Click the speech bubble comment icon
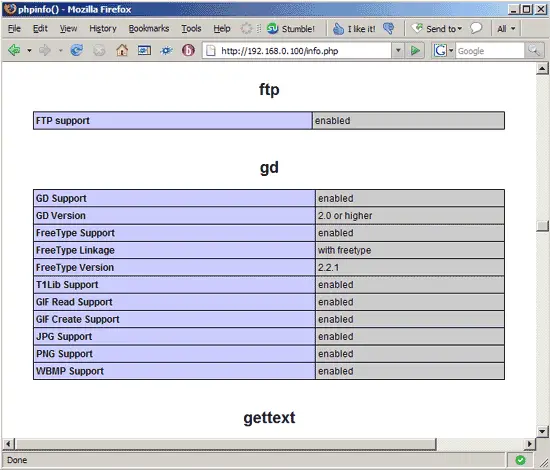550x470 pixels. [476, 28]
